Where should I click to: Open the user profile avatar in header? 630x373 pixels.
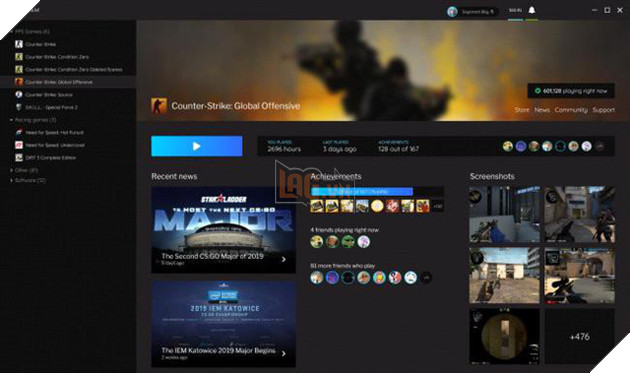tap(452, 12)
